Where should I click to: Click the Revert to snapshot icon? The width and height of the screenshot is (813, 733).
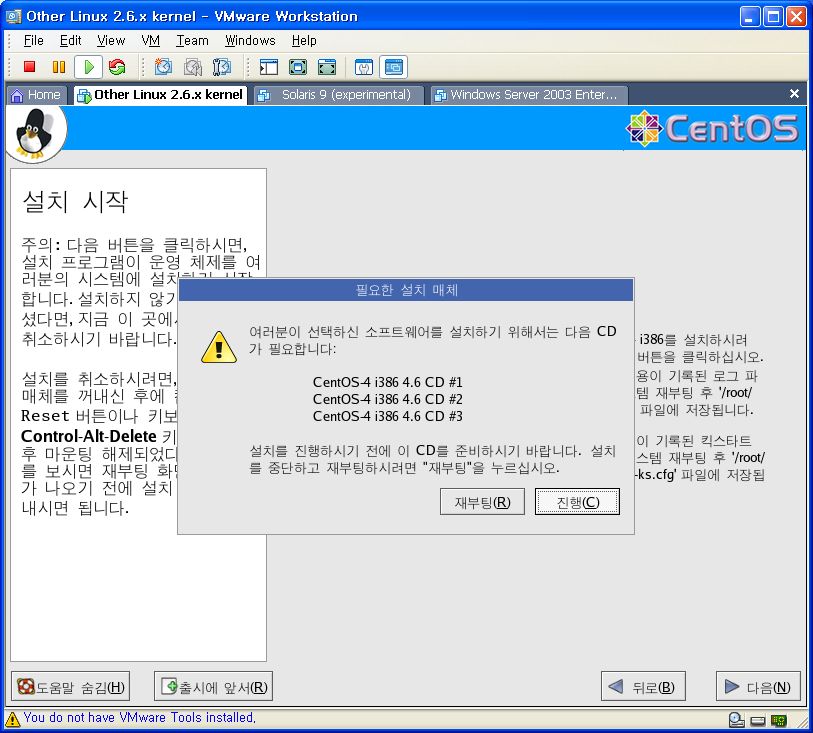[192, 67]
